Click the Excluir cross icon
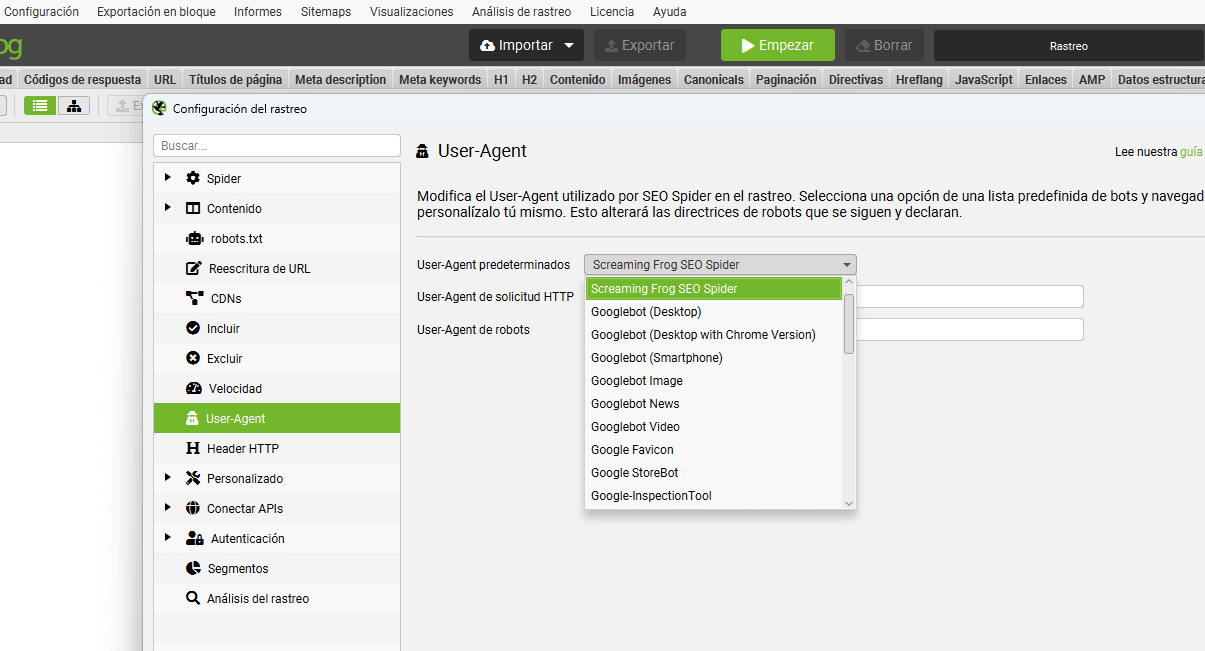 (193, 358)
